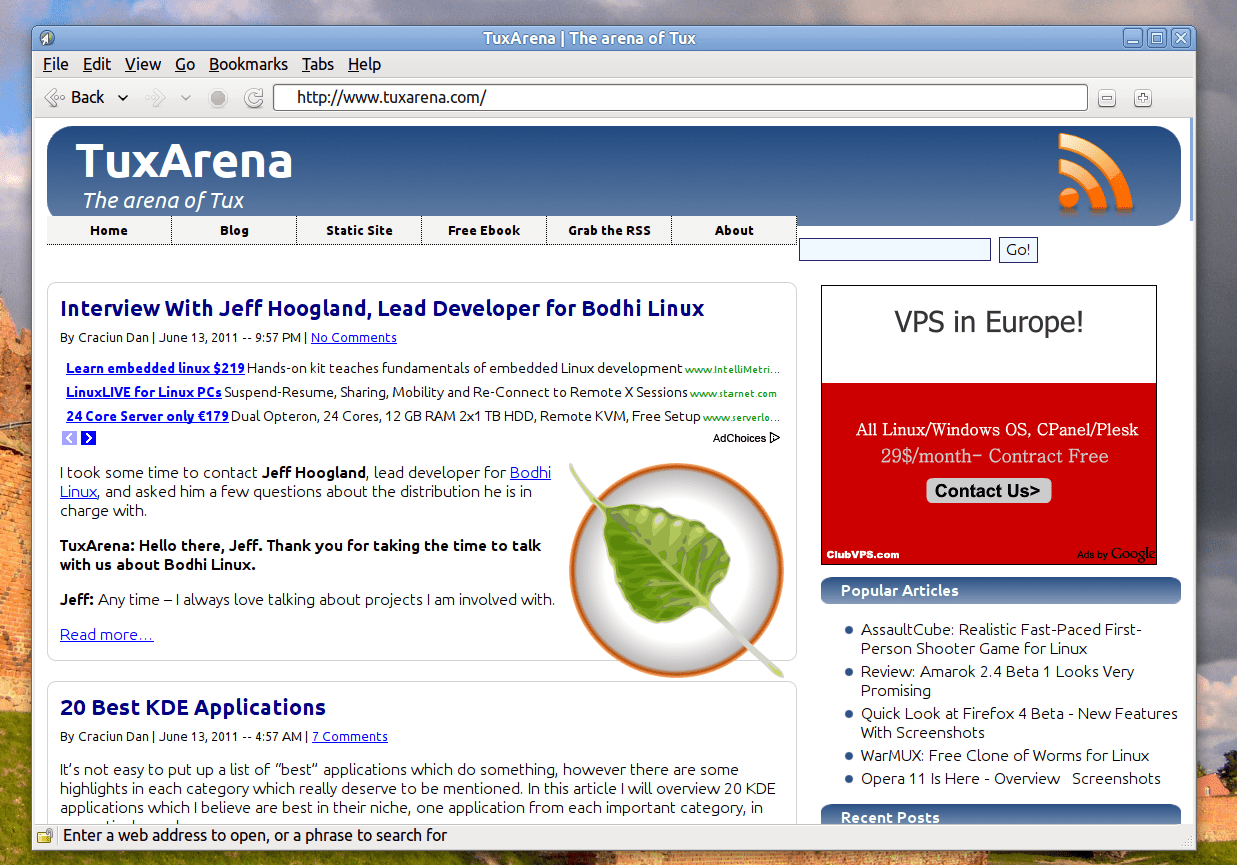Open the No Comments link
Image resolution: width=1237 pixels, height=865 pixels.
coord(354,338)
